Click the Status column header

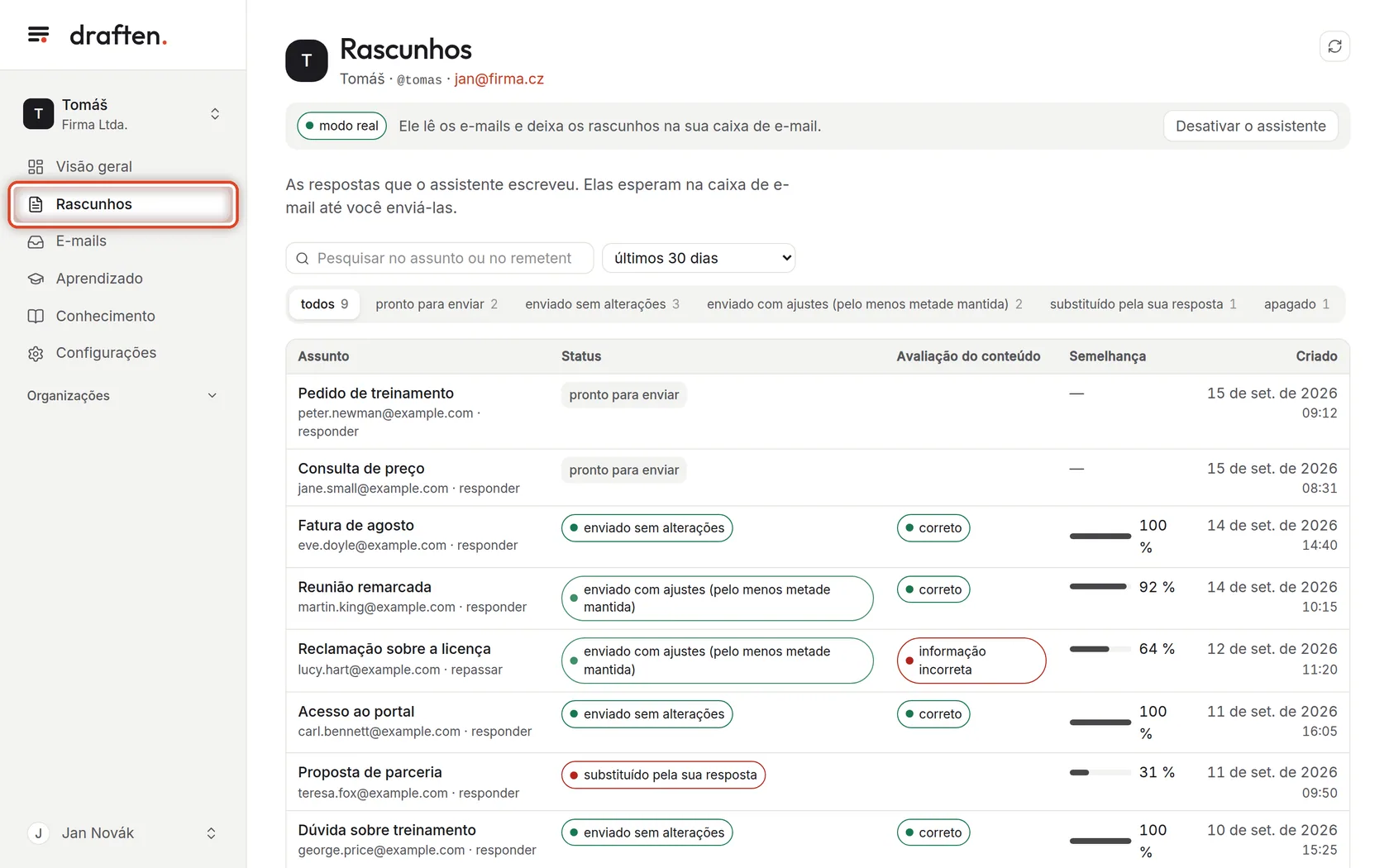click(x=581, y=356)
